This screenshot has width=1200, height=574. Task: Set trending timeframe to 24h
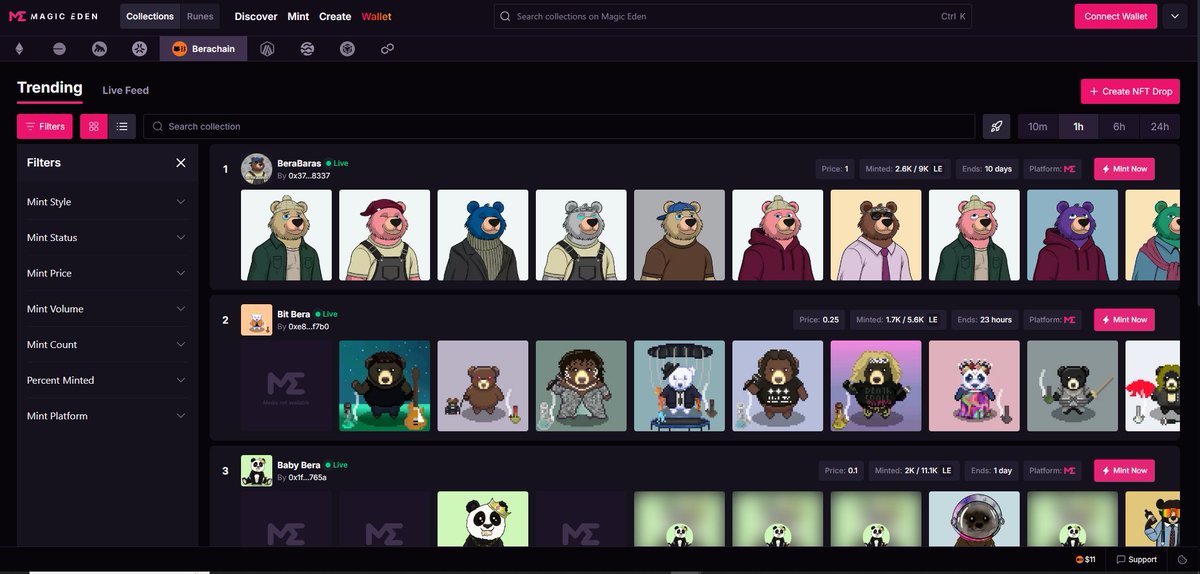(1159, 126)
